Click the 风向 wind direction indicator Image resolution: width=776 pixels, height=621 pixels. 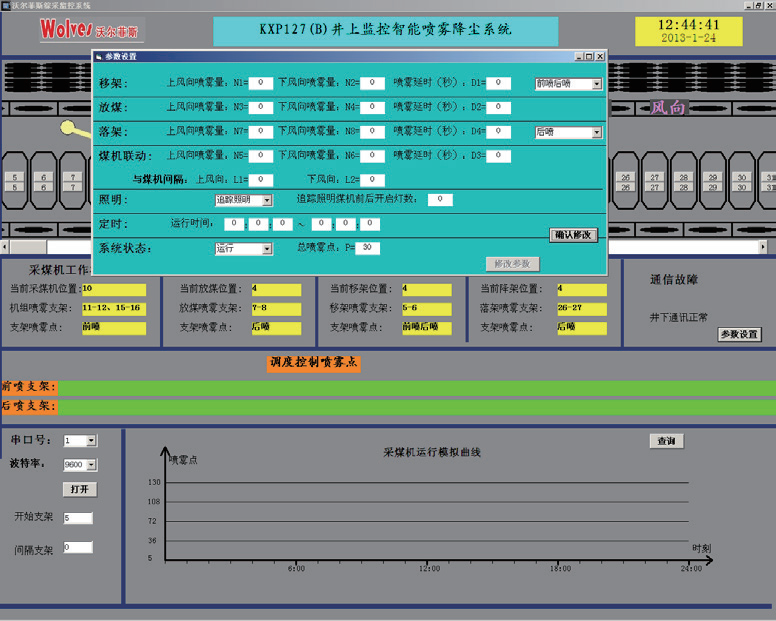[668, 107]
